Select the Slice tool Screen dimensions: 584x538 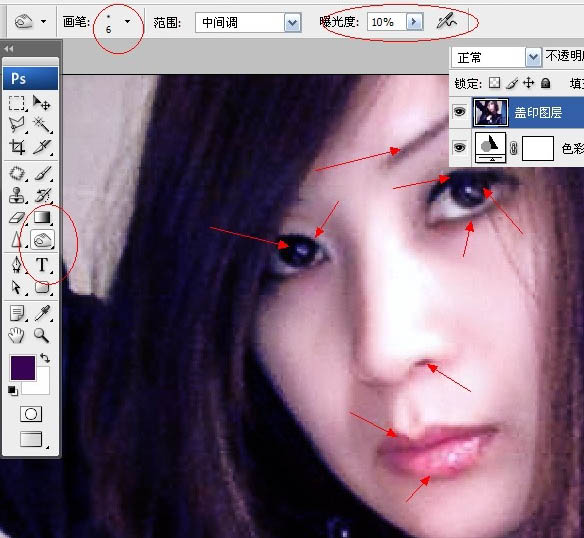(42, 147)
